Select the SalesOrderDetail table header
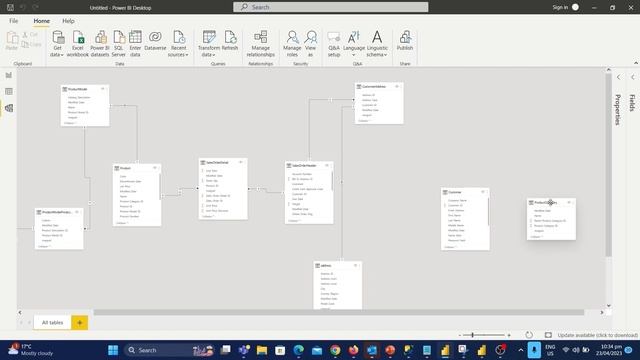The height and width of the screenshot is (360, 640). 223,162
